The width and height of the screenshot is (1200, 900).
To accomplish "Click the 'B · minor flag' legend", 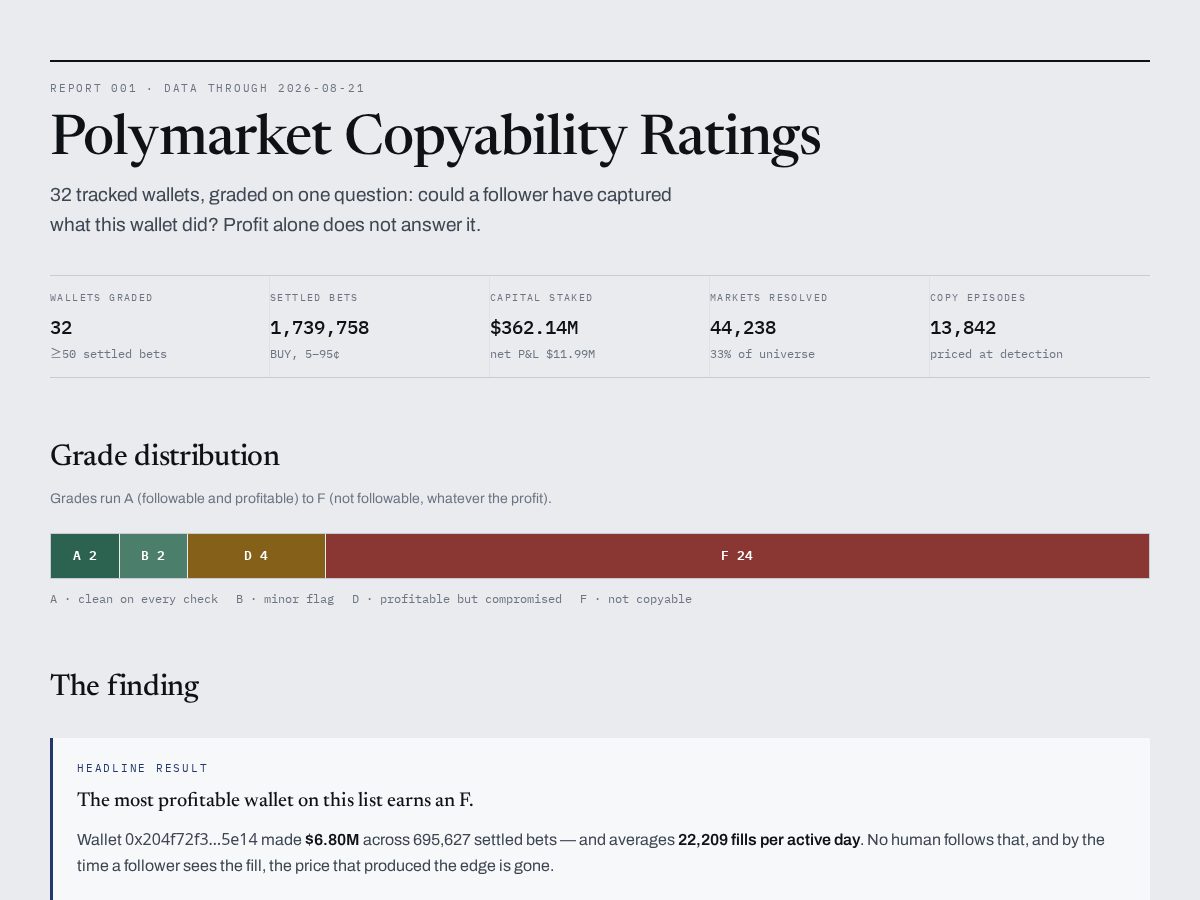I will click(285, 599).
